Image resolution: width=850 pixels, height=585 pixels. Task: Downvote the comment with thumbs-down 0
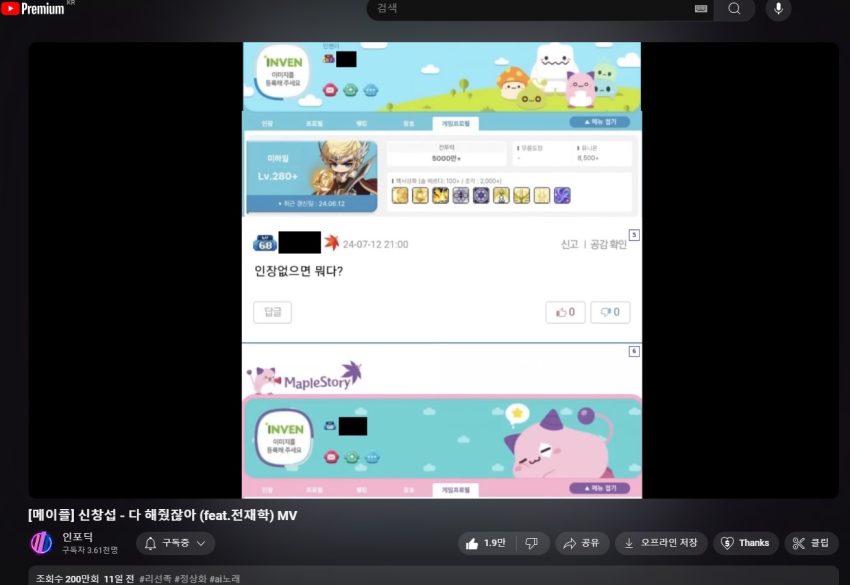[610, 312]
